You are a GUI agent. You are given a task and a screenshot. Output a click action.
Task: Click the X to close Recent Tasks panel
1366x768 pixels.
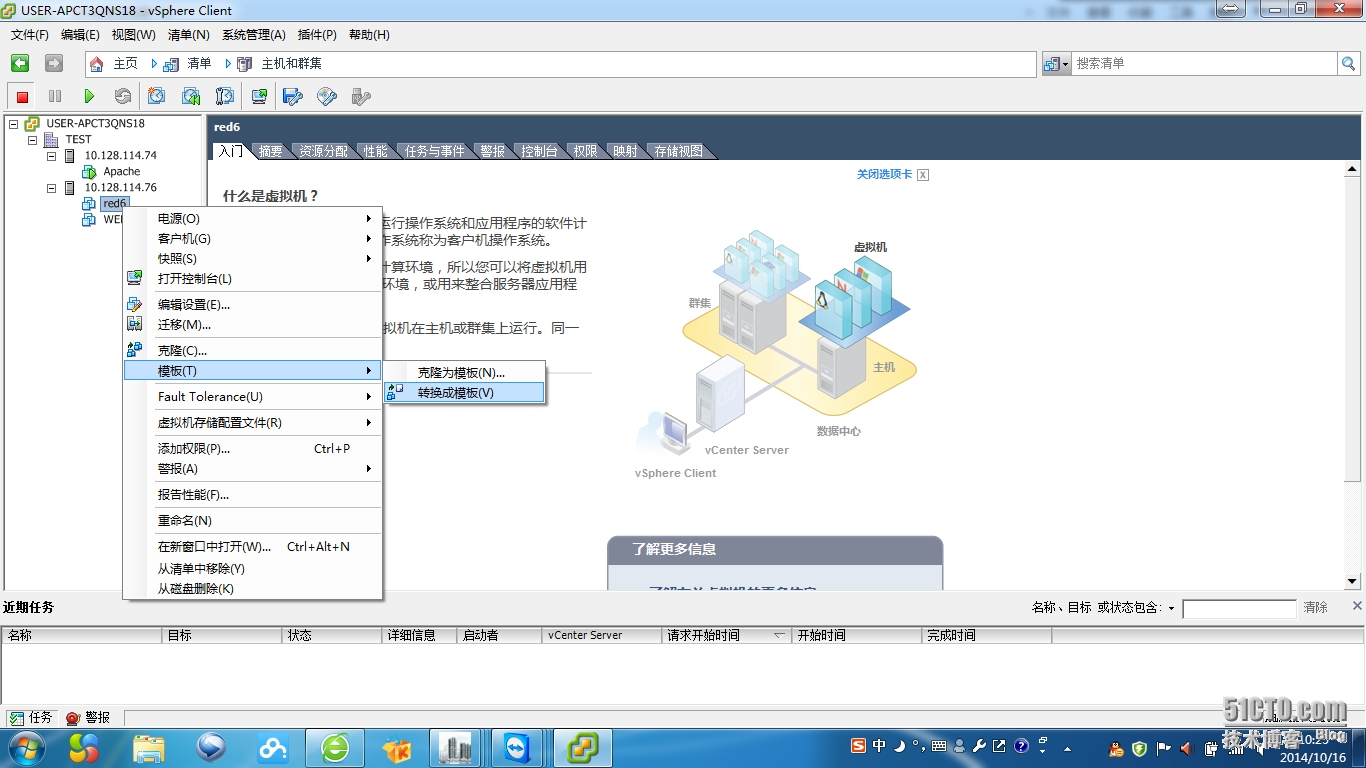click(1357, 605)
